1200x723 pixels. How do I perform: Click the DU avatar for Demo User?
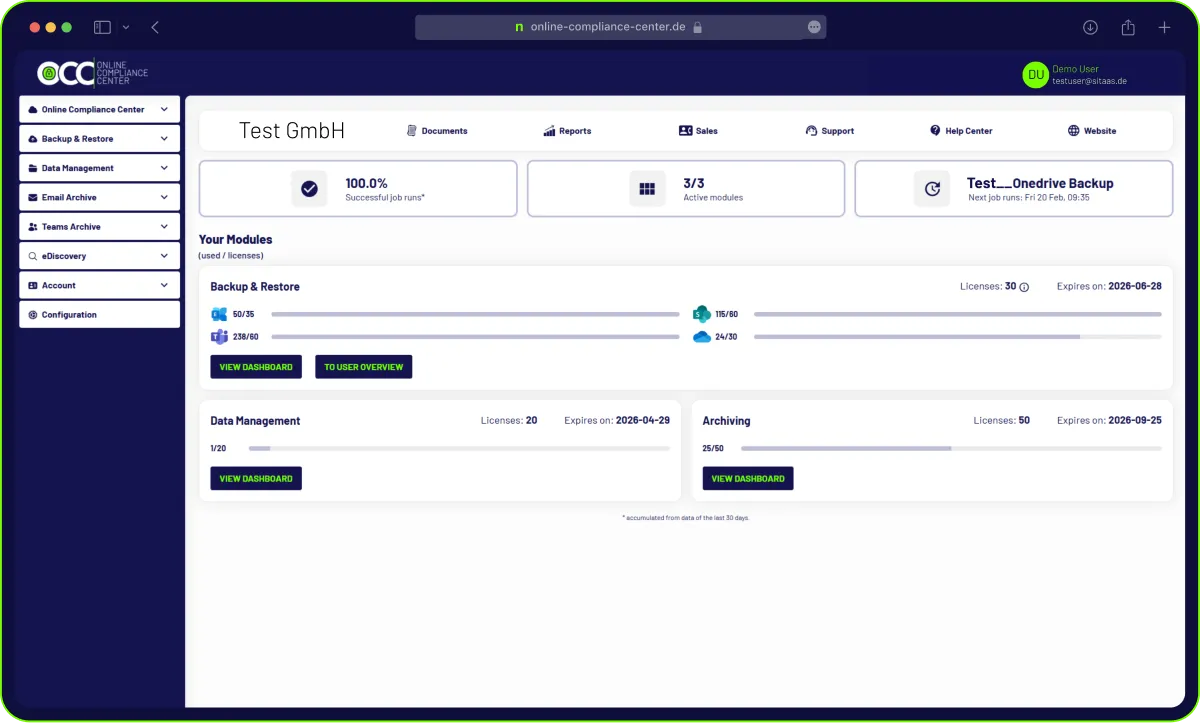coord(1035,74)
